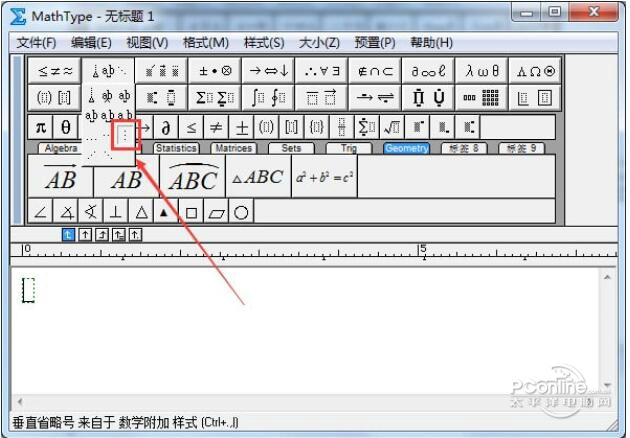Insert the not-equal symbol in small bar
Image resolution: width=630 pixels, height=438 pixels.
tap(216, 128)
